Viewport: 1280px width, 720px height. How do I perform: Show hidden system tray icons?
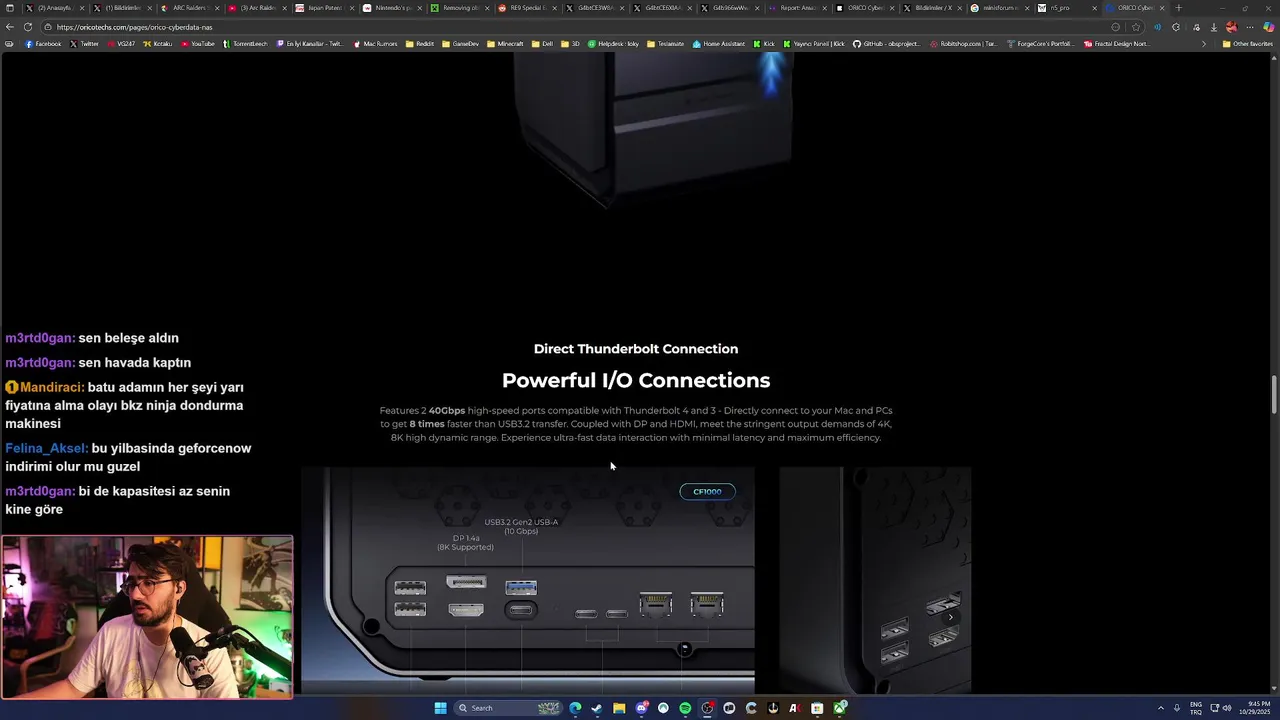pyautogui.click(x=1161, y=708)
